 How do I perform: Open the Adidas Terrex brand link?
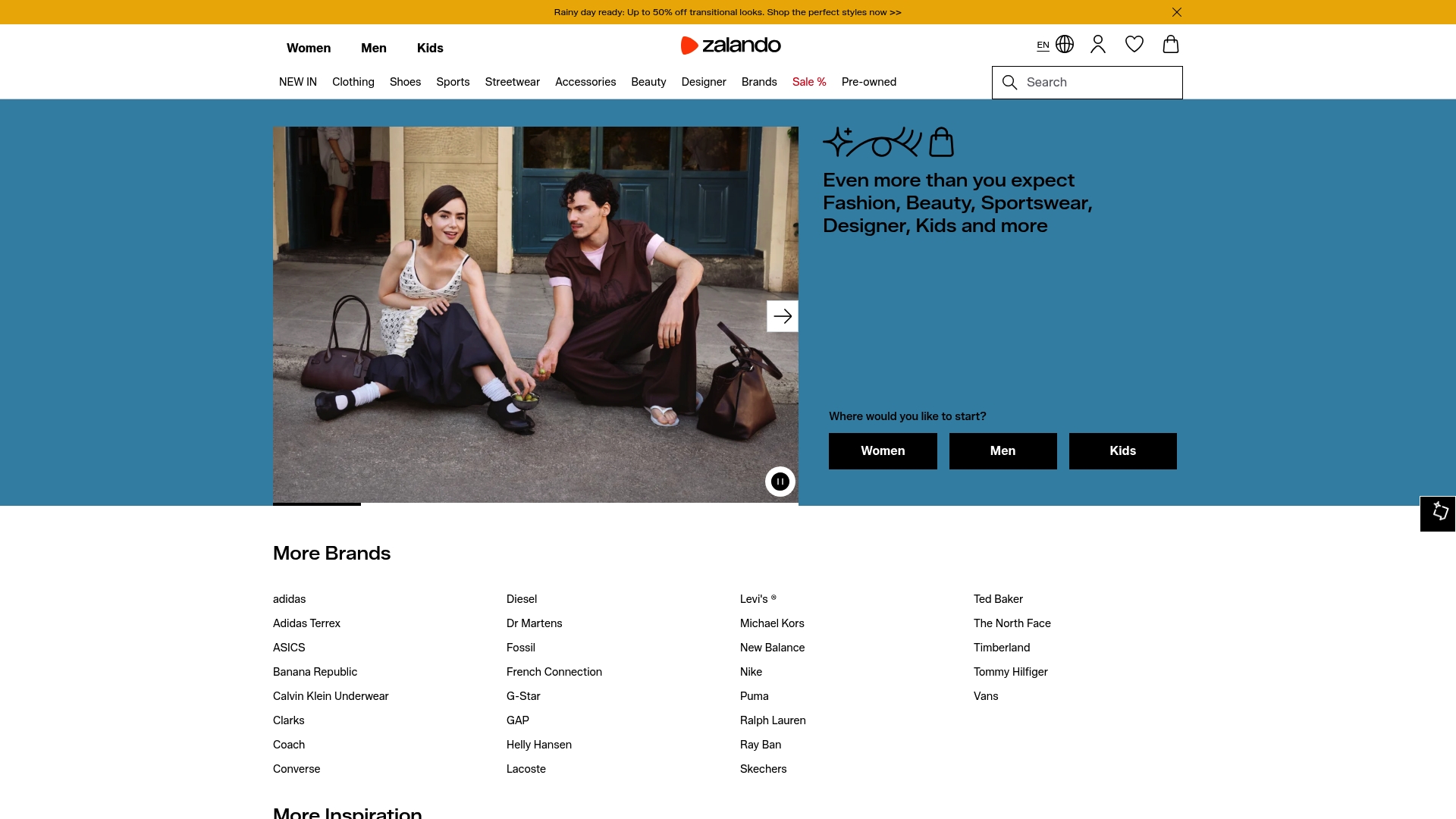(x=306, y=623)
